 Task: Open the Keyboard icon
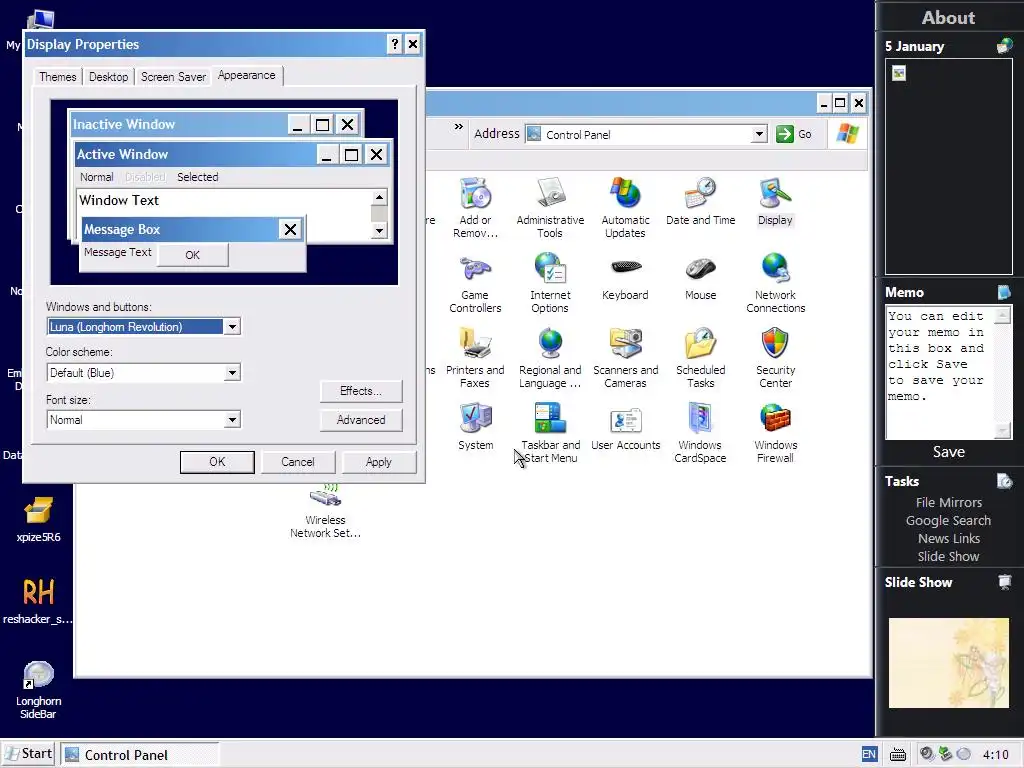pyautogui.click(x=625, y=276)
